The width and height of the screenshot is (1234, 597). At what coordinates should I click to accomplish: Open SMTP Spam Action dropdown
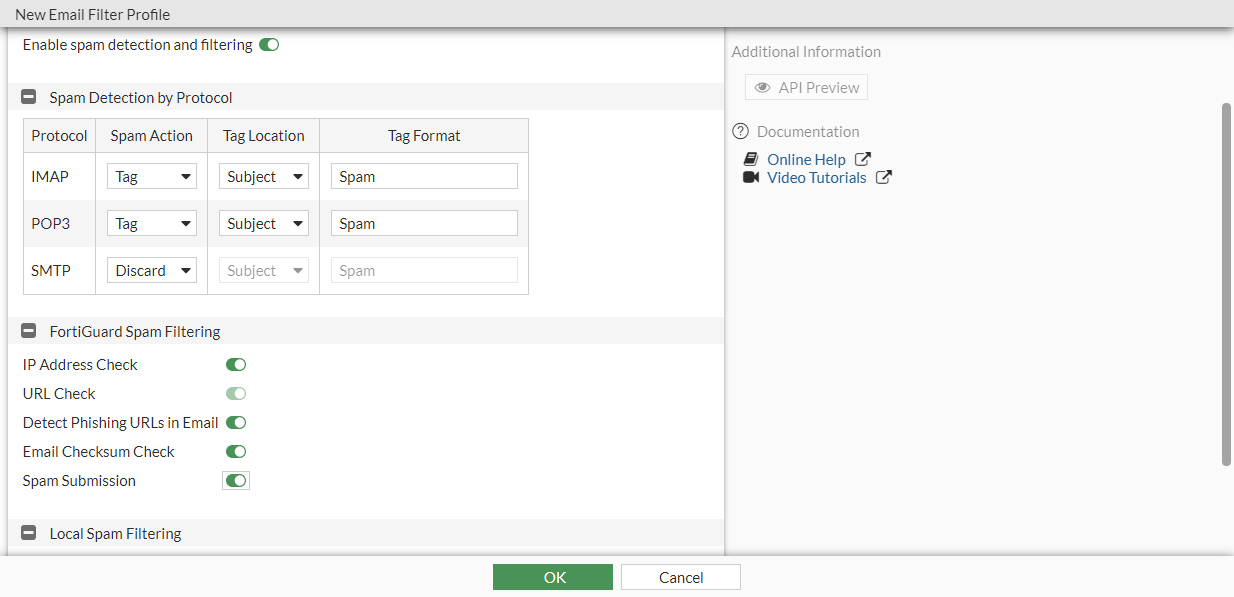point(152,271)
